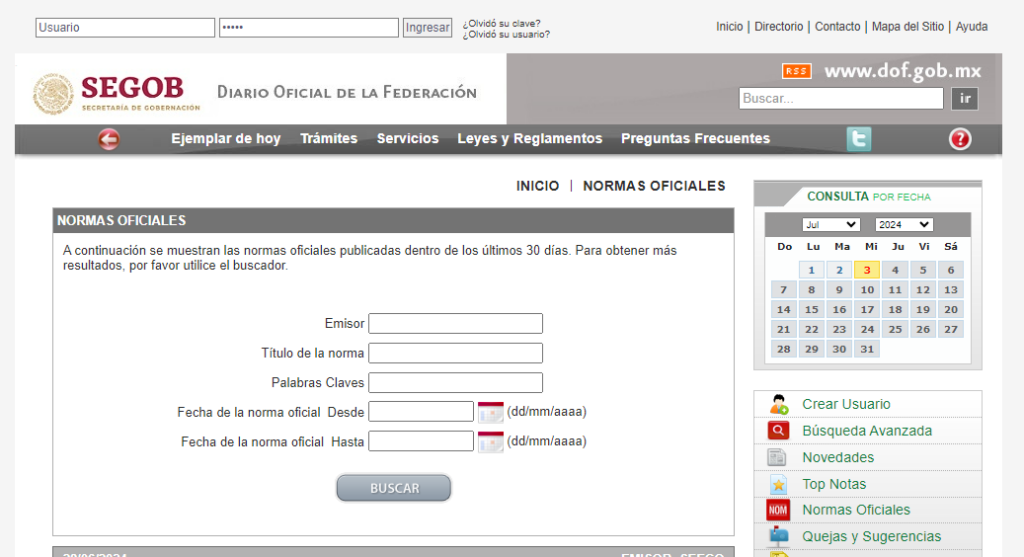Select day 28 in the calendar
Image resolution: width=1024 pixels, height=557 pixels.
coord(783,349)
